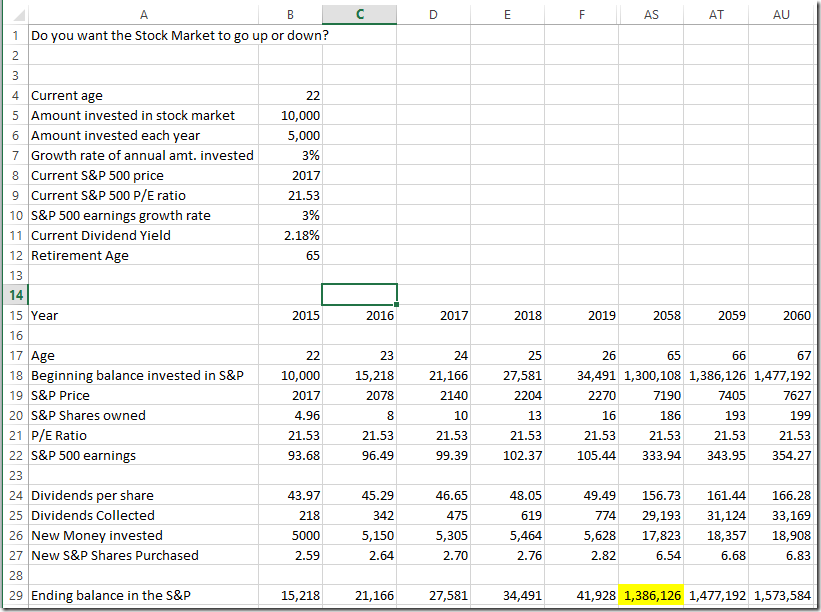Click the 29,193 dividends collected cell
Viewport: 821px width, 612px height.
point(651,515)
